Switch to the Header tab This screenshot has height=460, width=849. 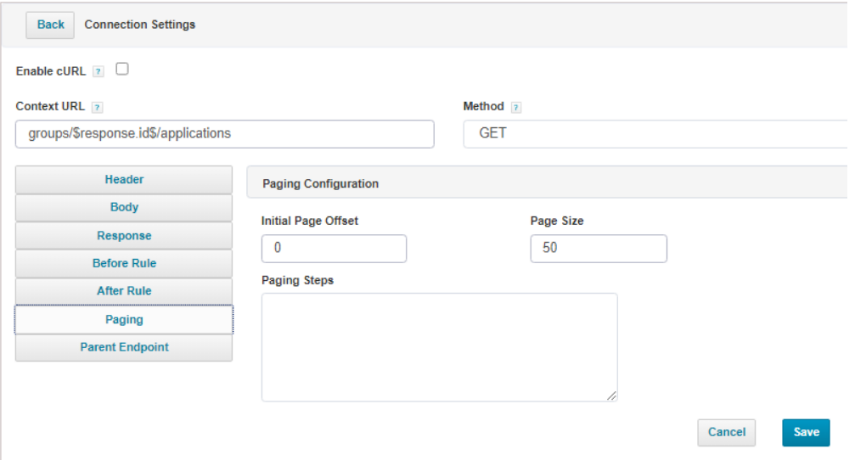124,180
